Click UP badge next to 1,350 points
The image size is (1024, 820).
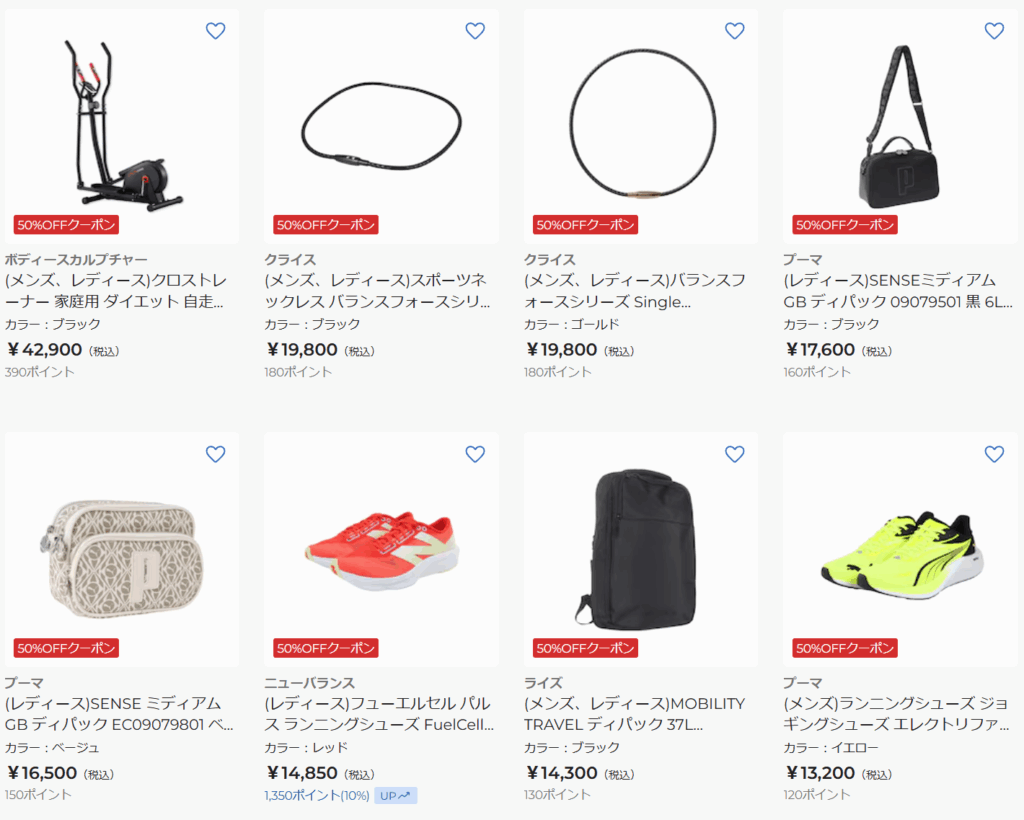click(396, 795)
